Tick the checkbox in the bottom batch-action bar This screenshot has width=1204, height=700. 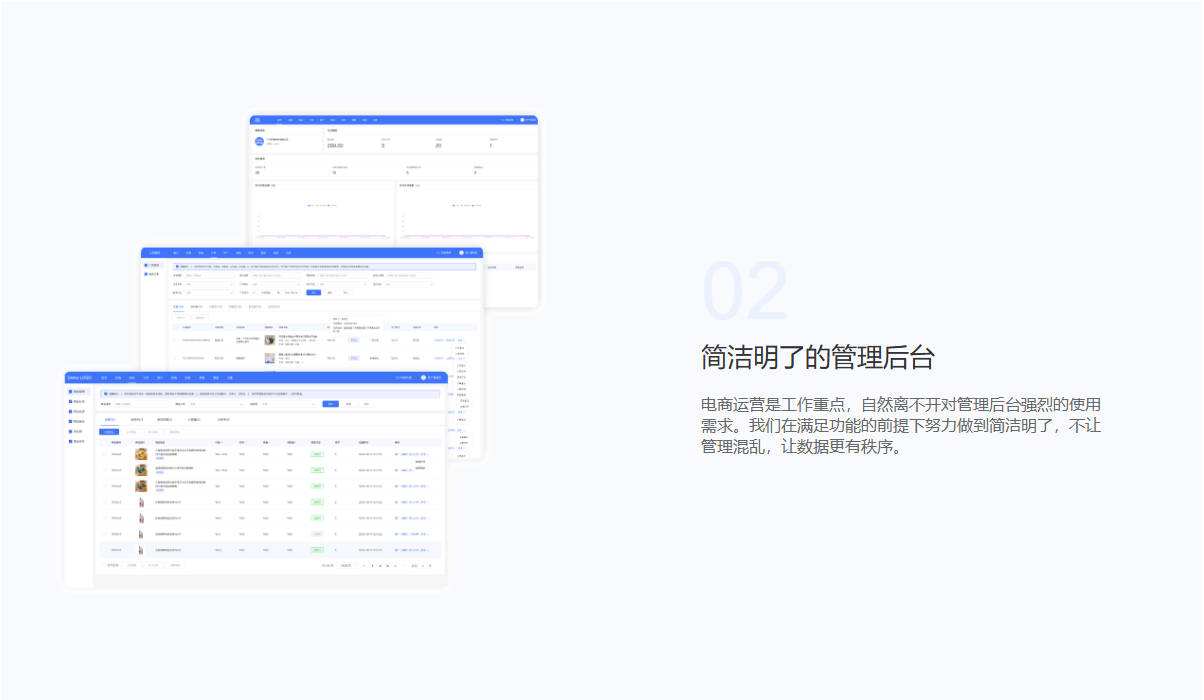pos(103,565)
